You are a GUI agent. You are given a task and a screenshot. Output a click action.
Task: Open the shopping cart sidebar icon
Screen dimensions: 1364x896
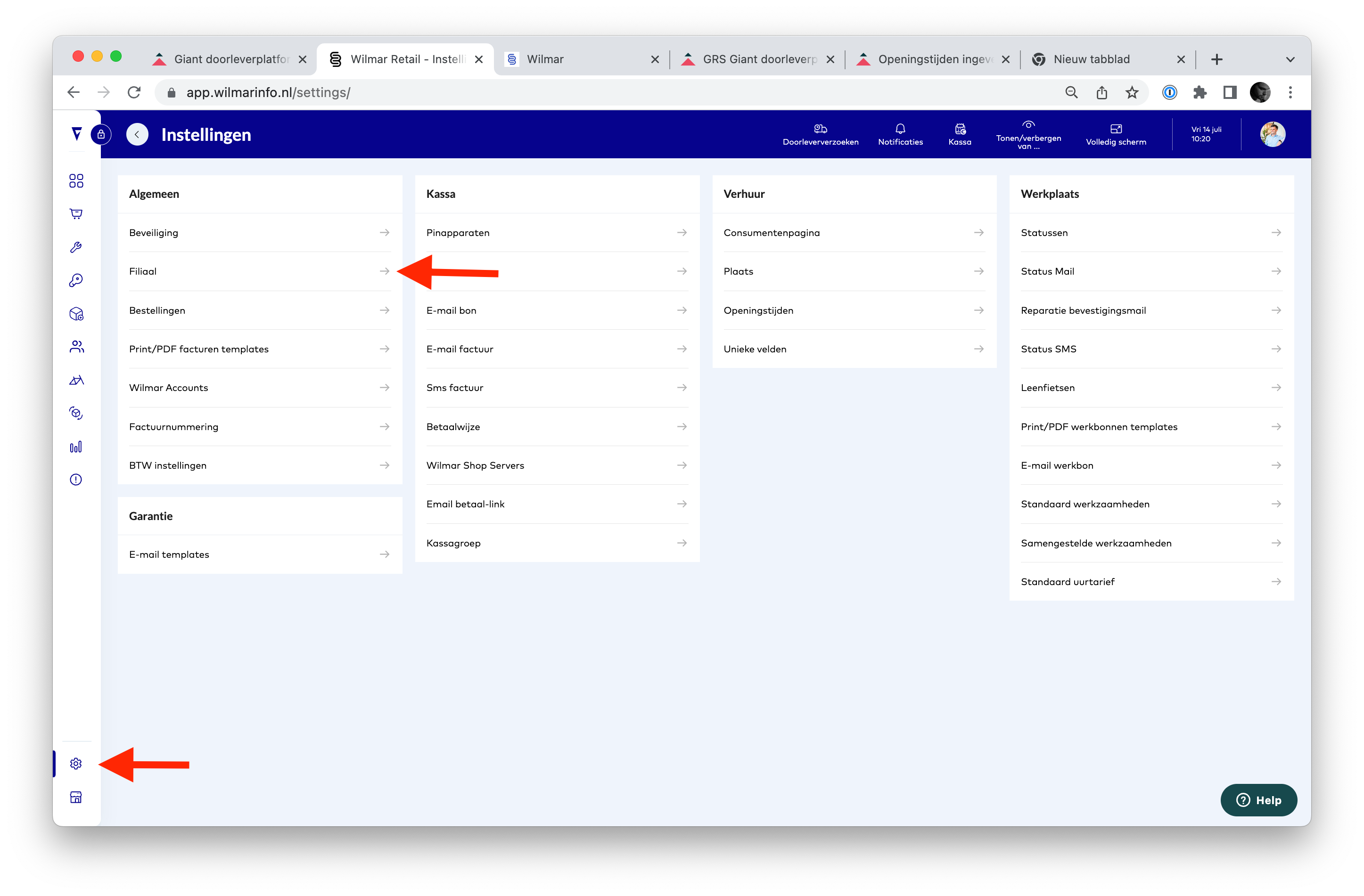pos(76,214)
